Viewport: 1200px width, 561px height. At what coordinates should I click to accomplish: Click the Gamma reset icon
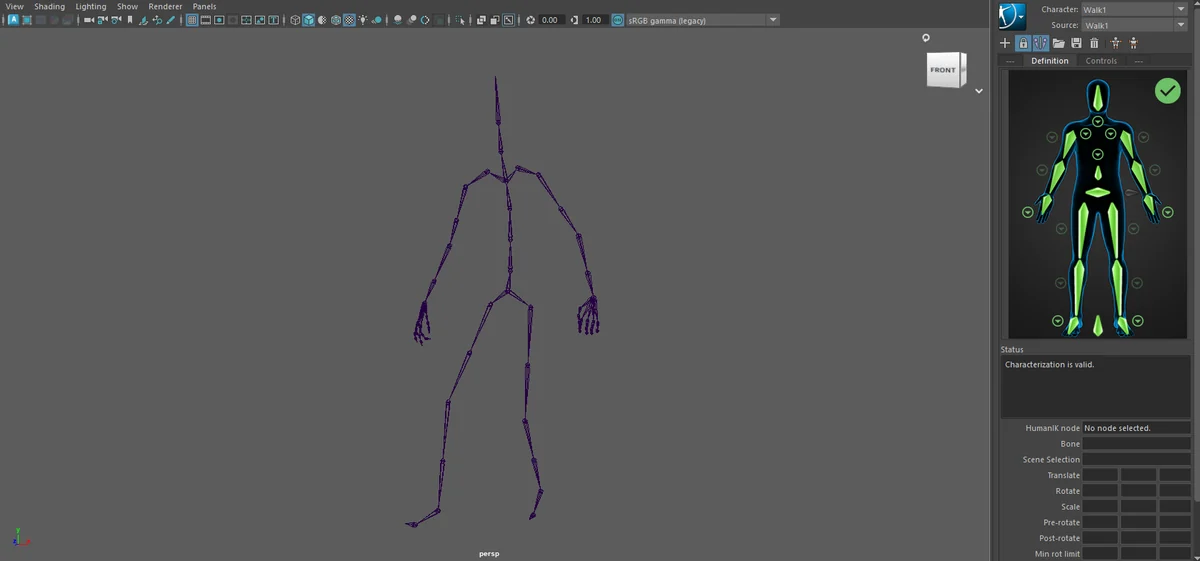click(574, 20)
